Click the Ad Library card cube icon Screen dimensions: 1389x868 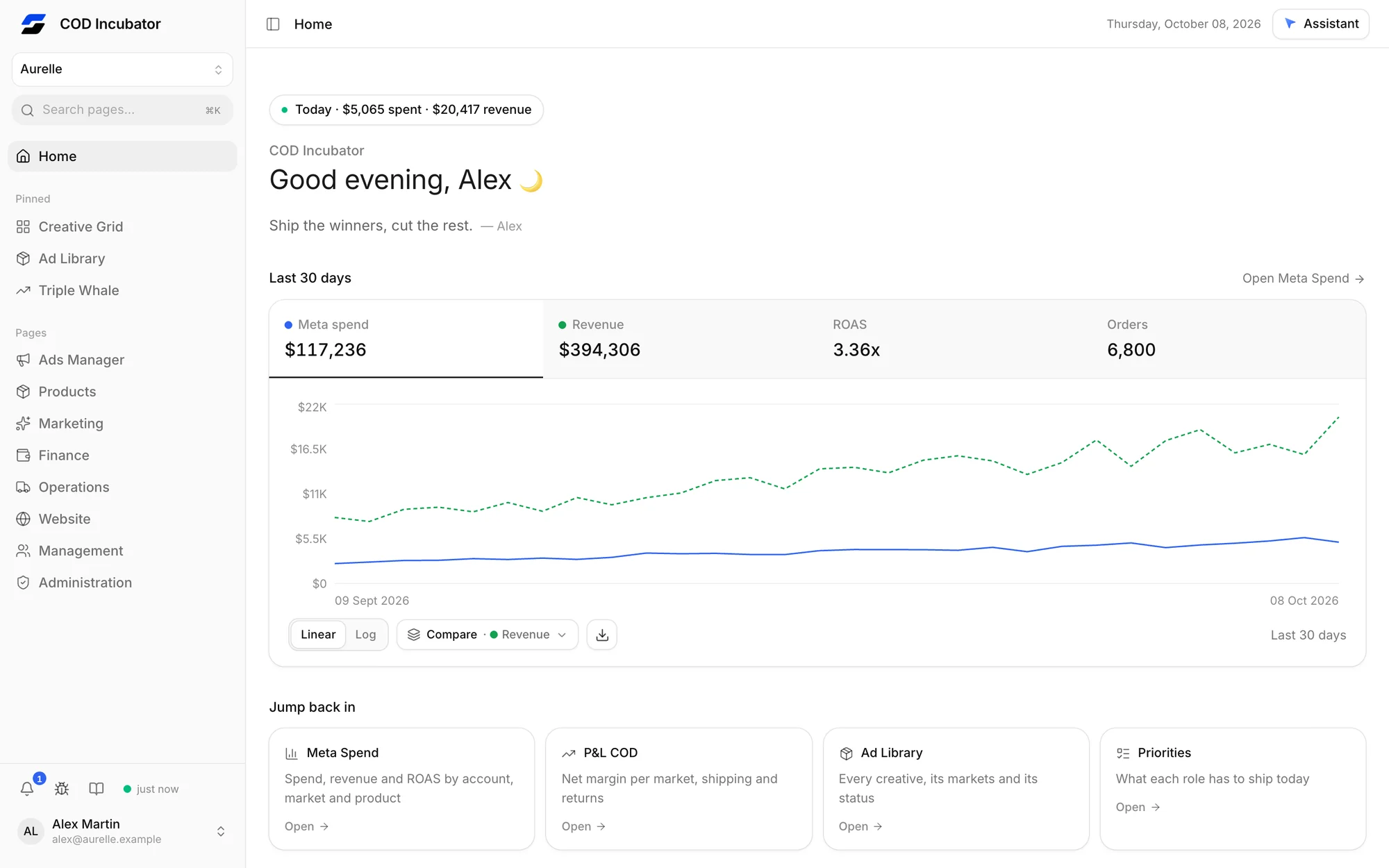(x=846, y=753)
